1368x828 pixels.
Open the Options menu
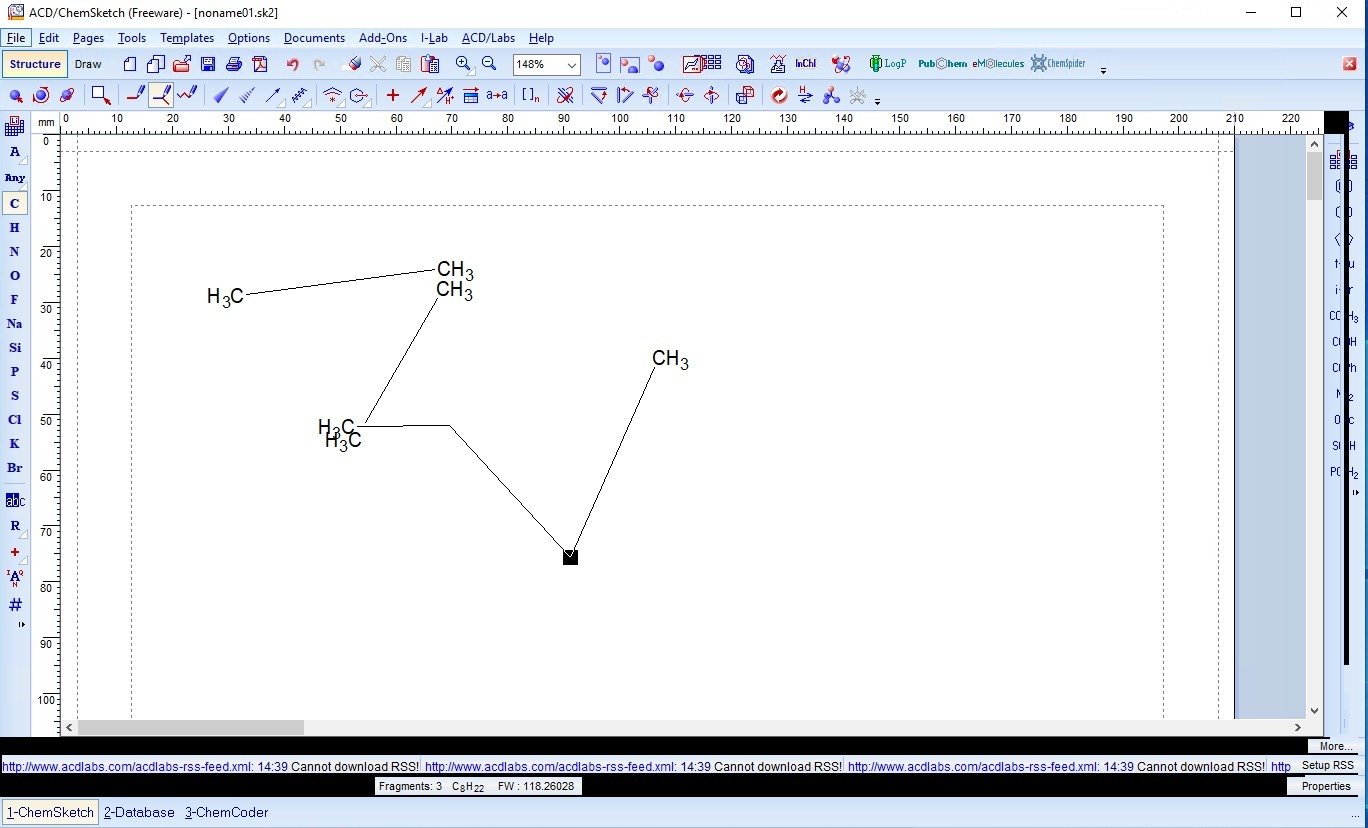point(249,38)
